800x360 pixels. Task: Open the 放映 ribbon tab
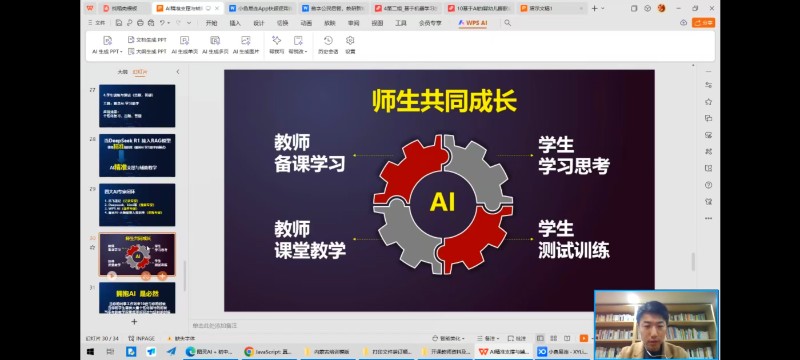[330, 23]
